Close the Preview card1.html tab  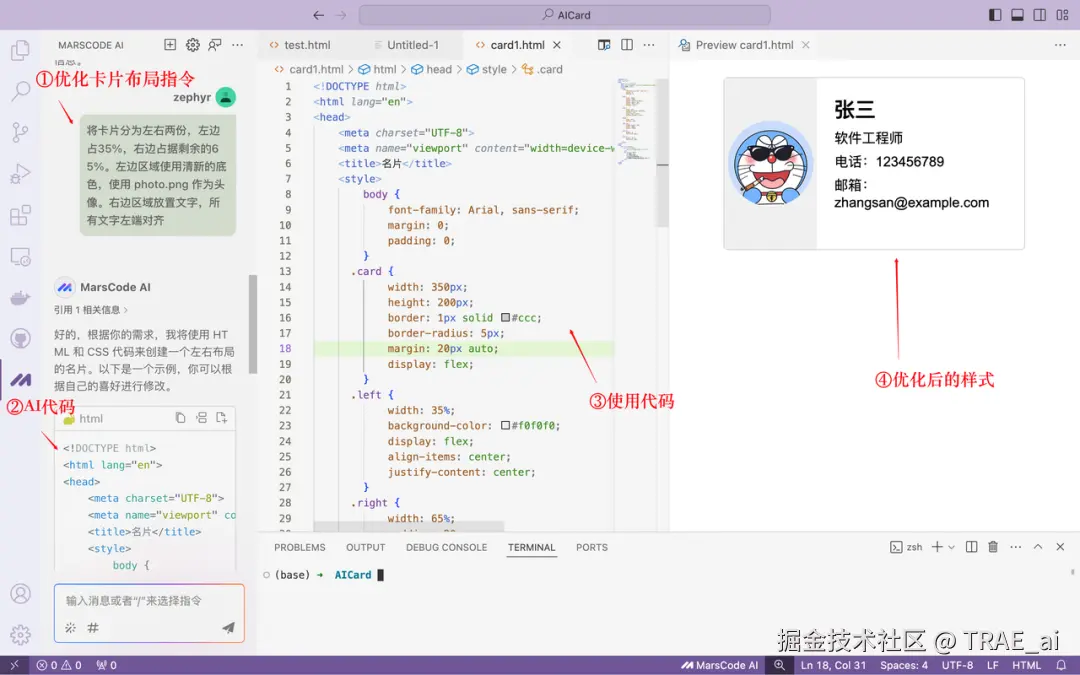point(805,45)
